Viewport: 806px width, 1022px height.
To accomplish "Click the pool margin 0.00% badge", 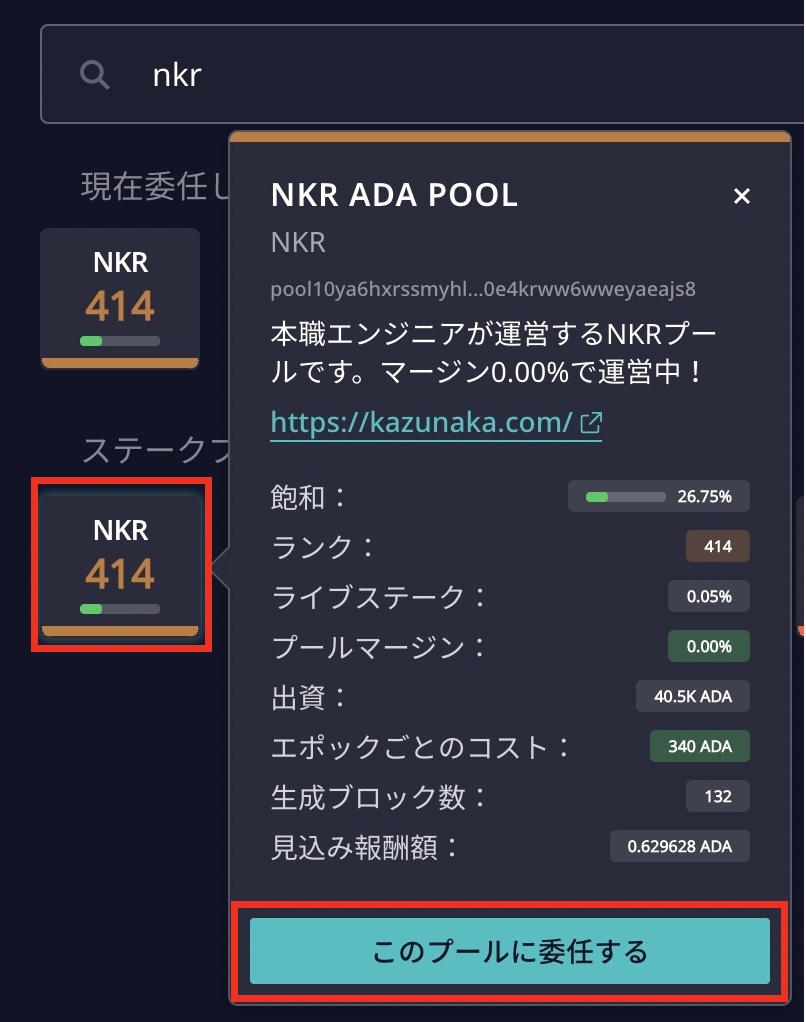I will 709,647.
